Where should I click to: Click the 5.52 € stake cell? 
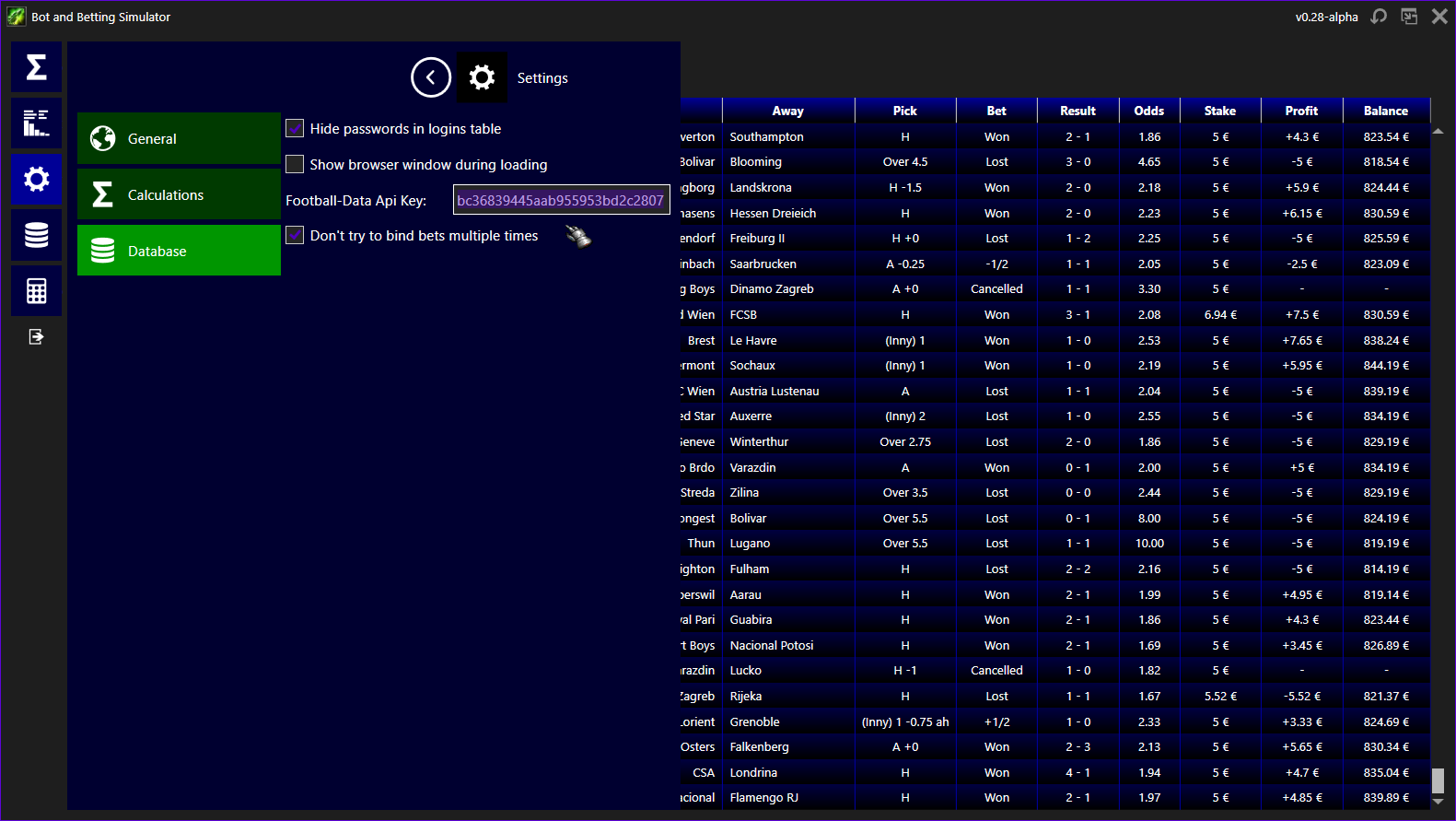pos(1220,696)
